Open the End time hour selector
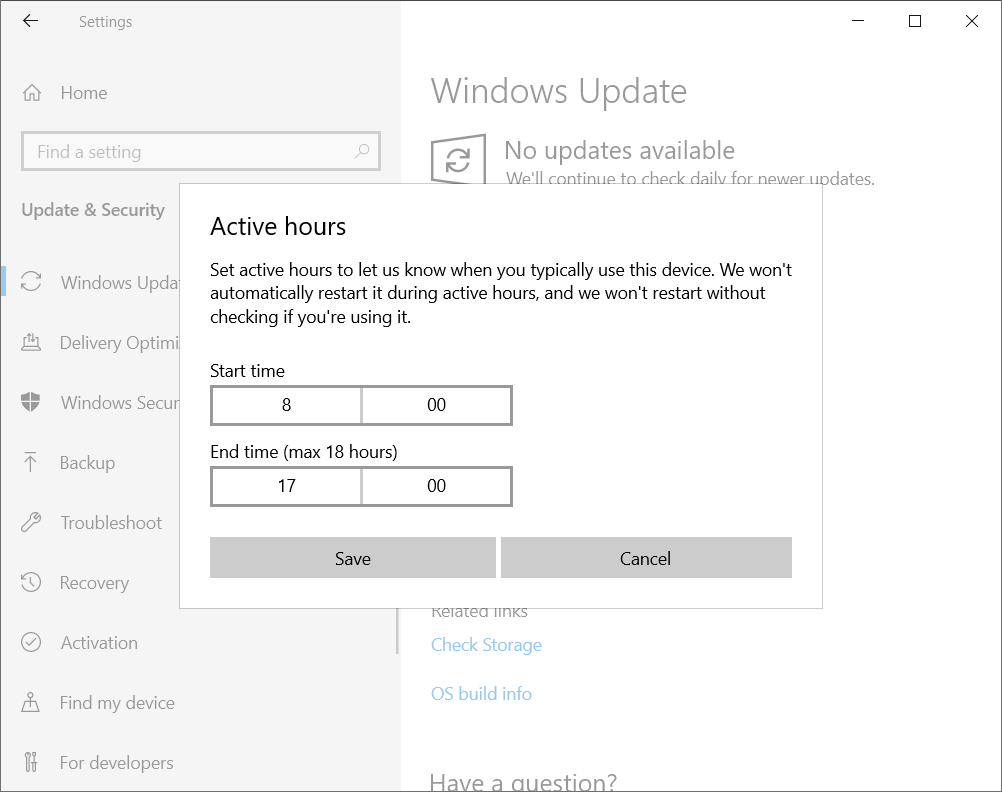Image resolution: width=1002 pixels, height=792 pixels. (286, 486)
